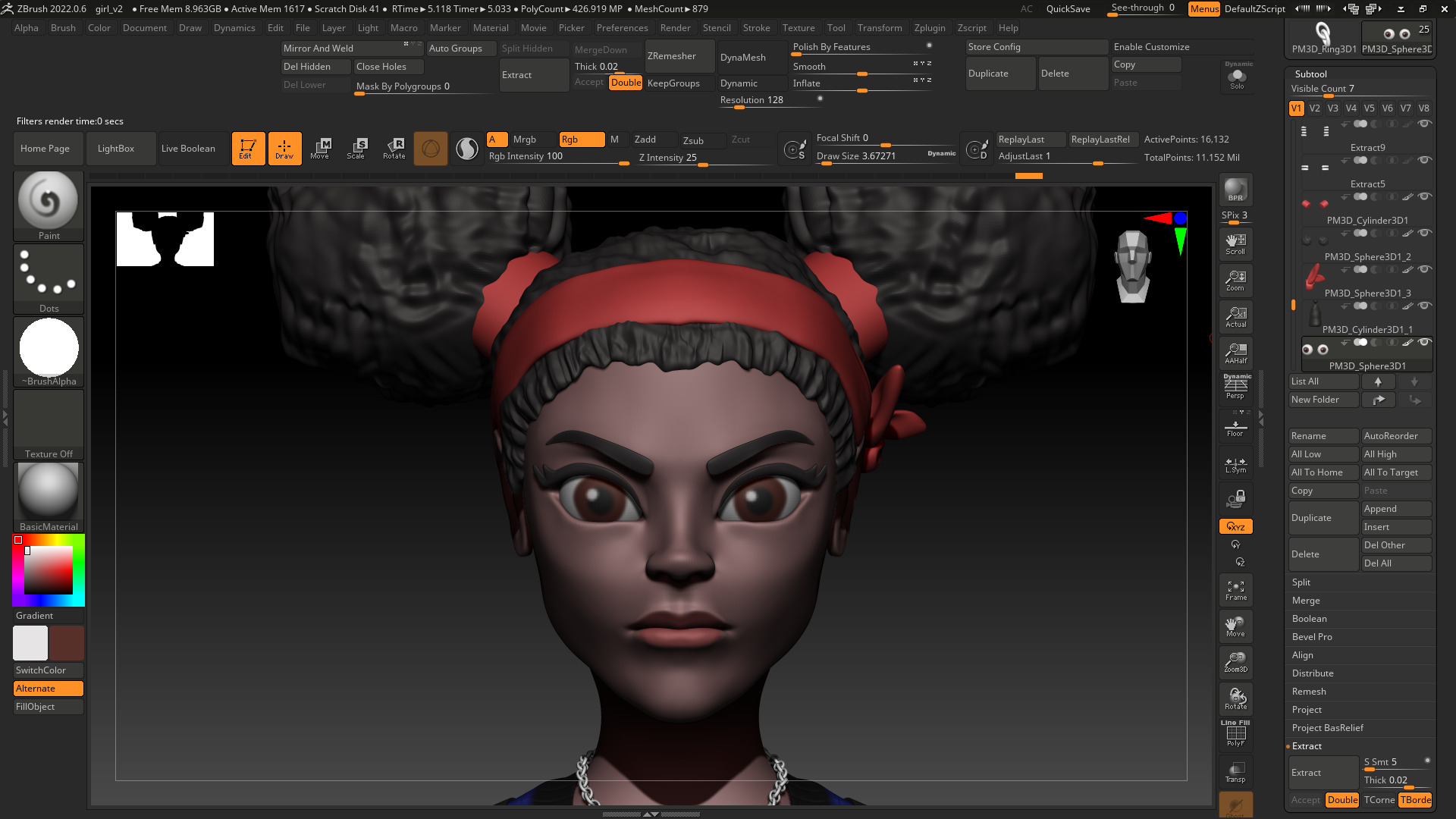Collapse the Extract section header
Viewport: 1456px width, 819px height.
[x=1307, y=746]
